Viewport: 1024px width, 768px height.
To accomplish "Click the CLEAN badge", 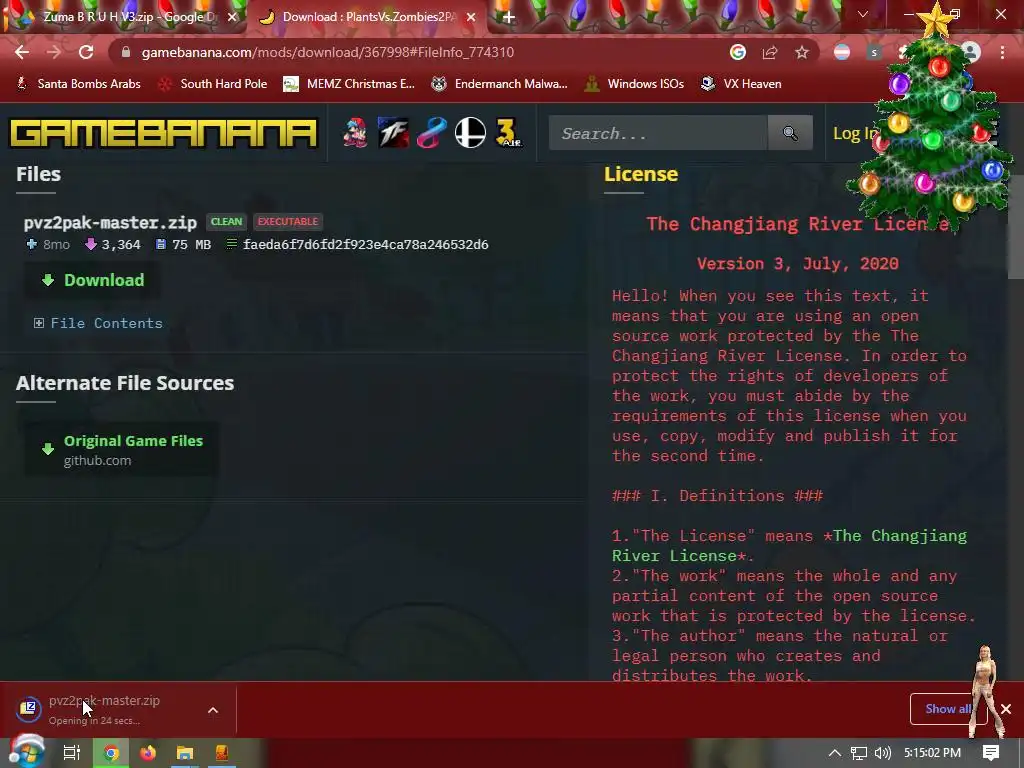I will 227,221.
